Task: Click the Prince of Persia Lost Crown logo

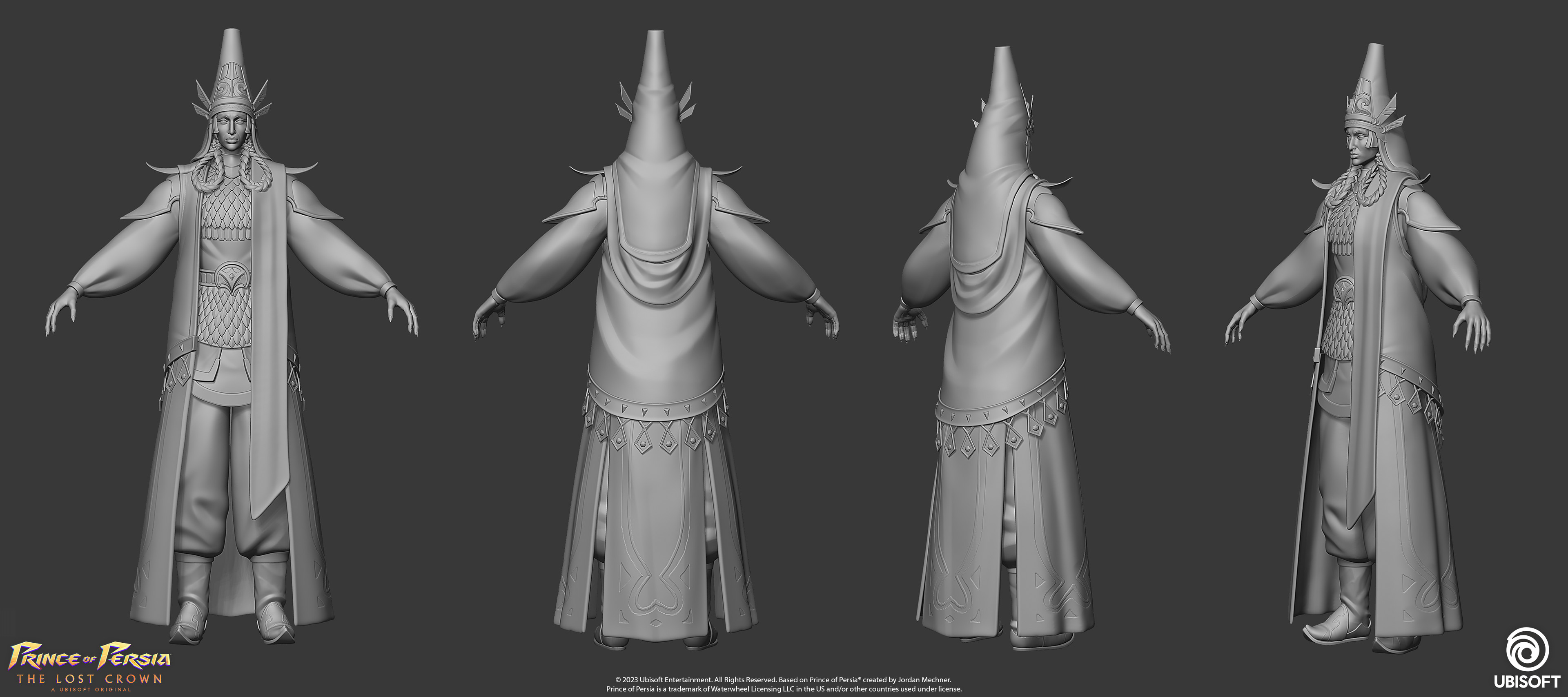Action: click(x=90, y=666)
